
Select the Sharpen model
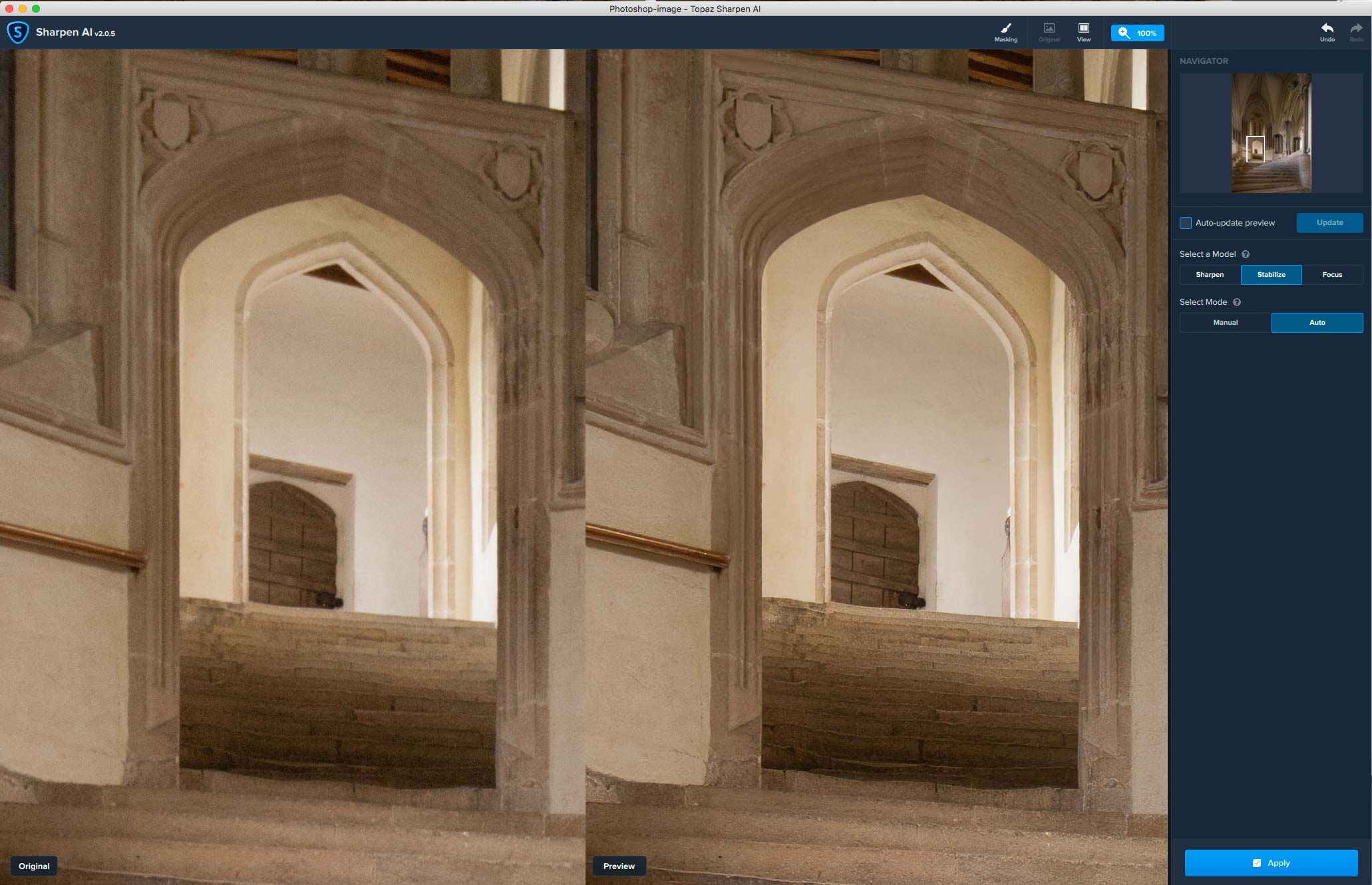1210,275
